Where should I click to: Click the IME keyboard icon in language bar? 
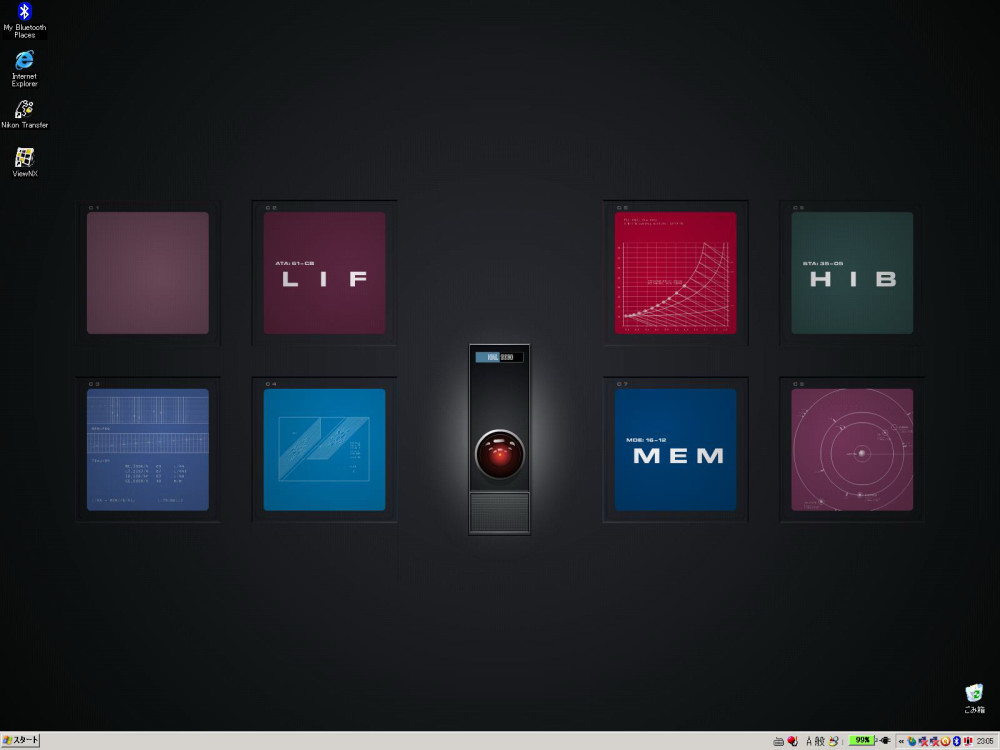[778, 741]
